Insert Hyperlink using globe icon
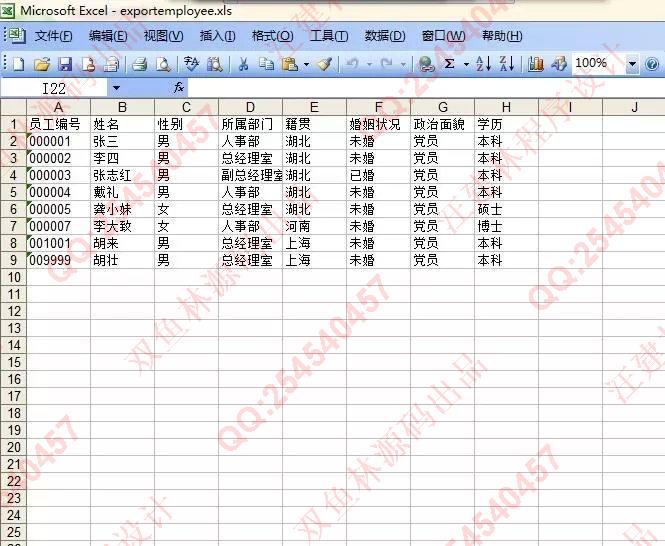This screenshot has height=546, width=665. coord(426,64)
